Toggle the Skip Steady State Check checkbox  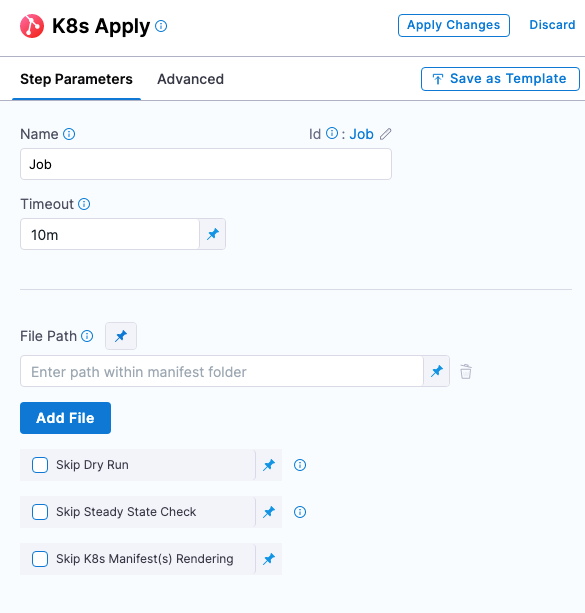[x=40, y=512]
